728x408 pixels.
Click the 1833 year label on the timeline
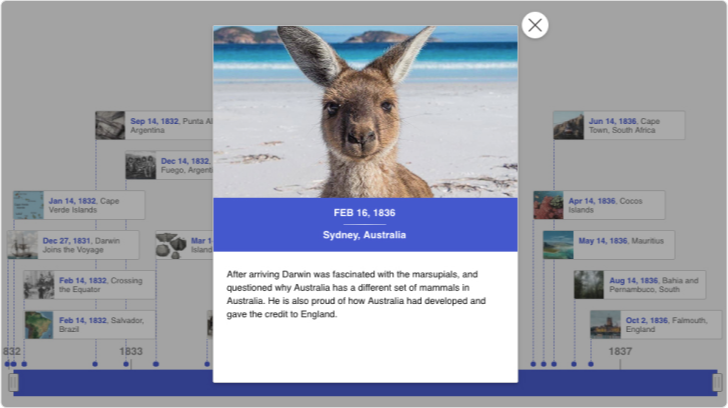click(x=131, y=351)
